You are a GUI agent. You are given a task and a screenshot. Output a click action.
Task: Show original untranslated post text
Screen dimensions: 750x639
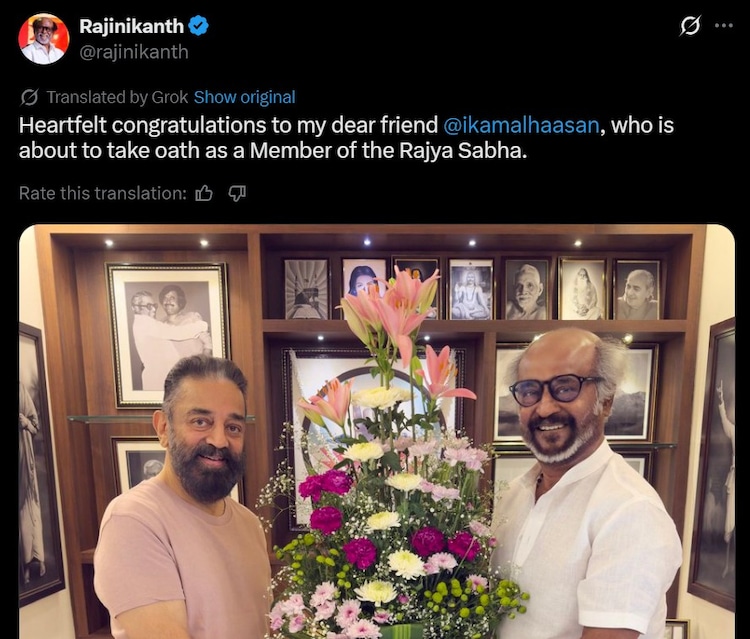tap(244, 97)
